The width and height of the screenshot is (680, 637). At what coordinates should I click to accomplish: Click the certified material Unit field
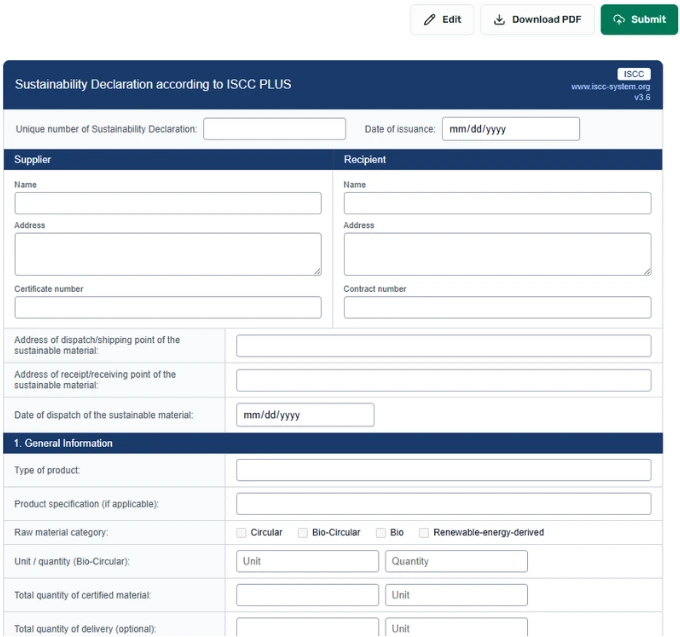tap(456, 595)
